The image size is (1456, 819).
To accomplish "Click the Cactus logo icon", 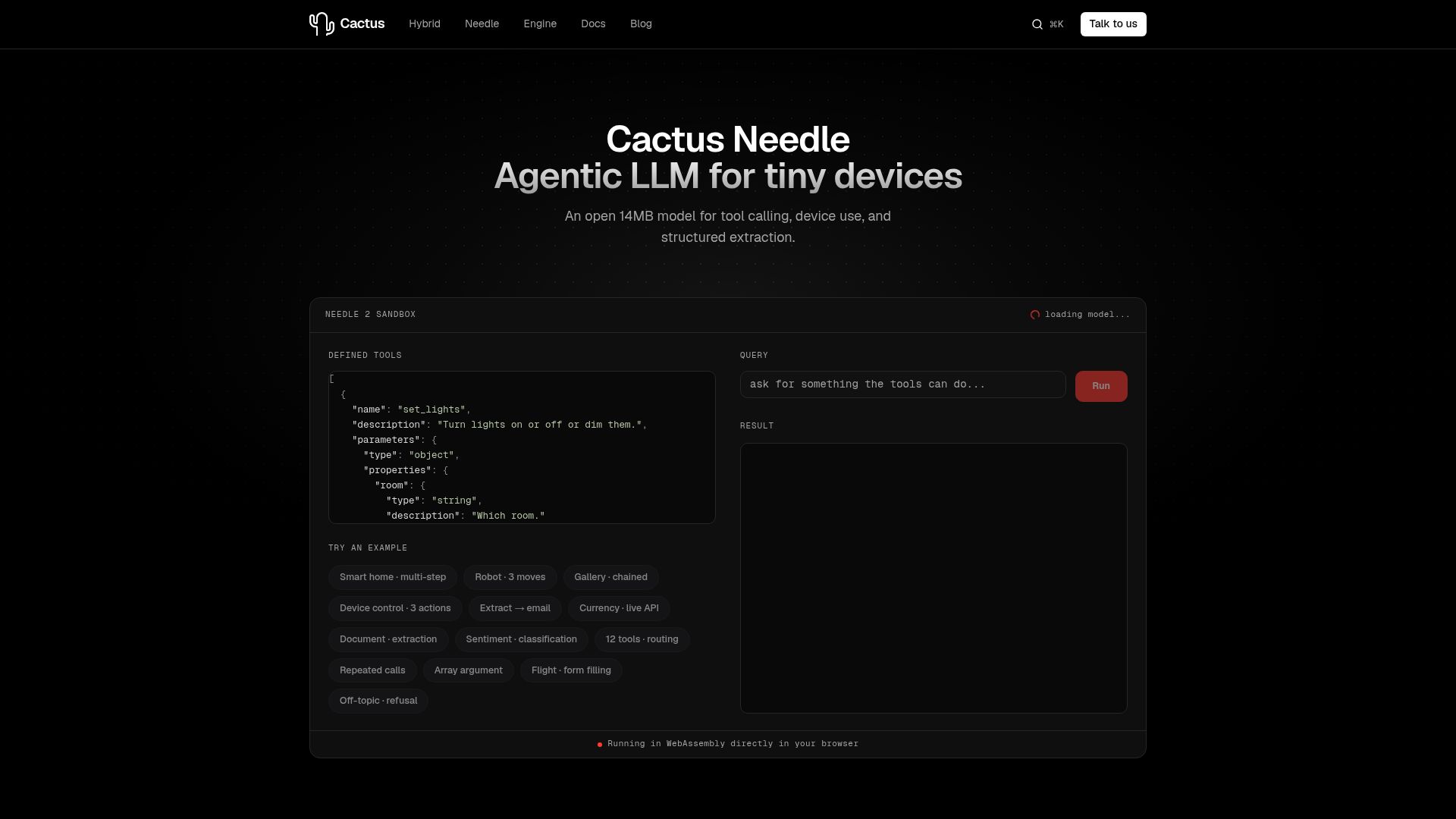I will [322, 24].
